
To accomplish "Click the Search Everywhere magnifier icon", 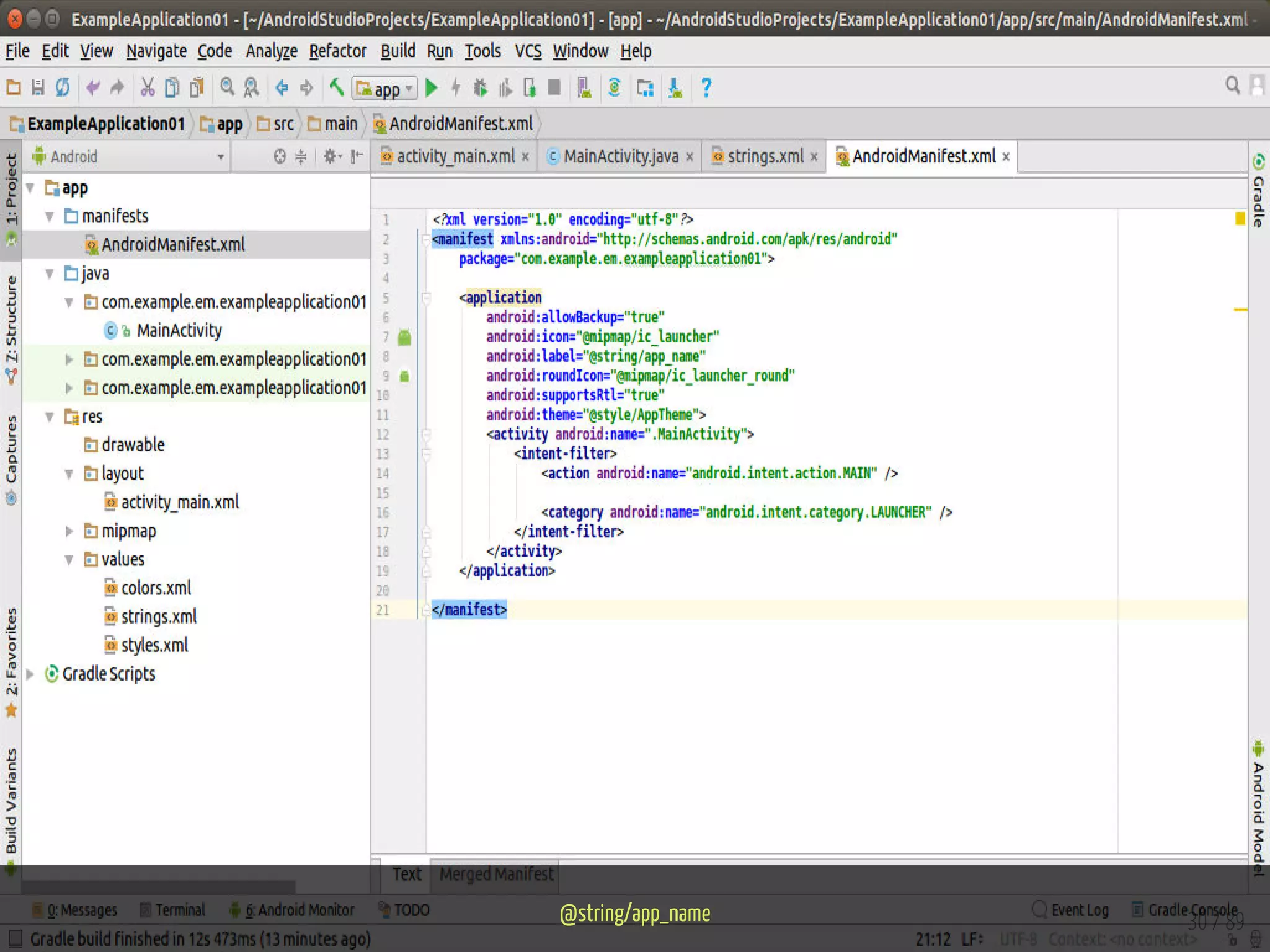I will click(1233, 85).
